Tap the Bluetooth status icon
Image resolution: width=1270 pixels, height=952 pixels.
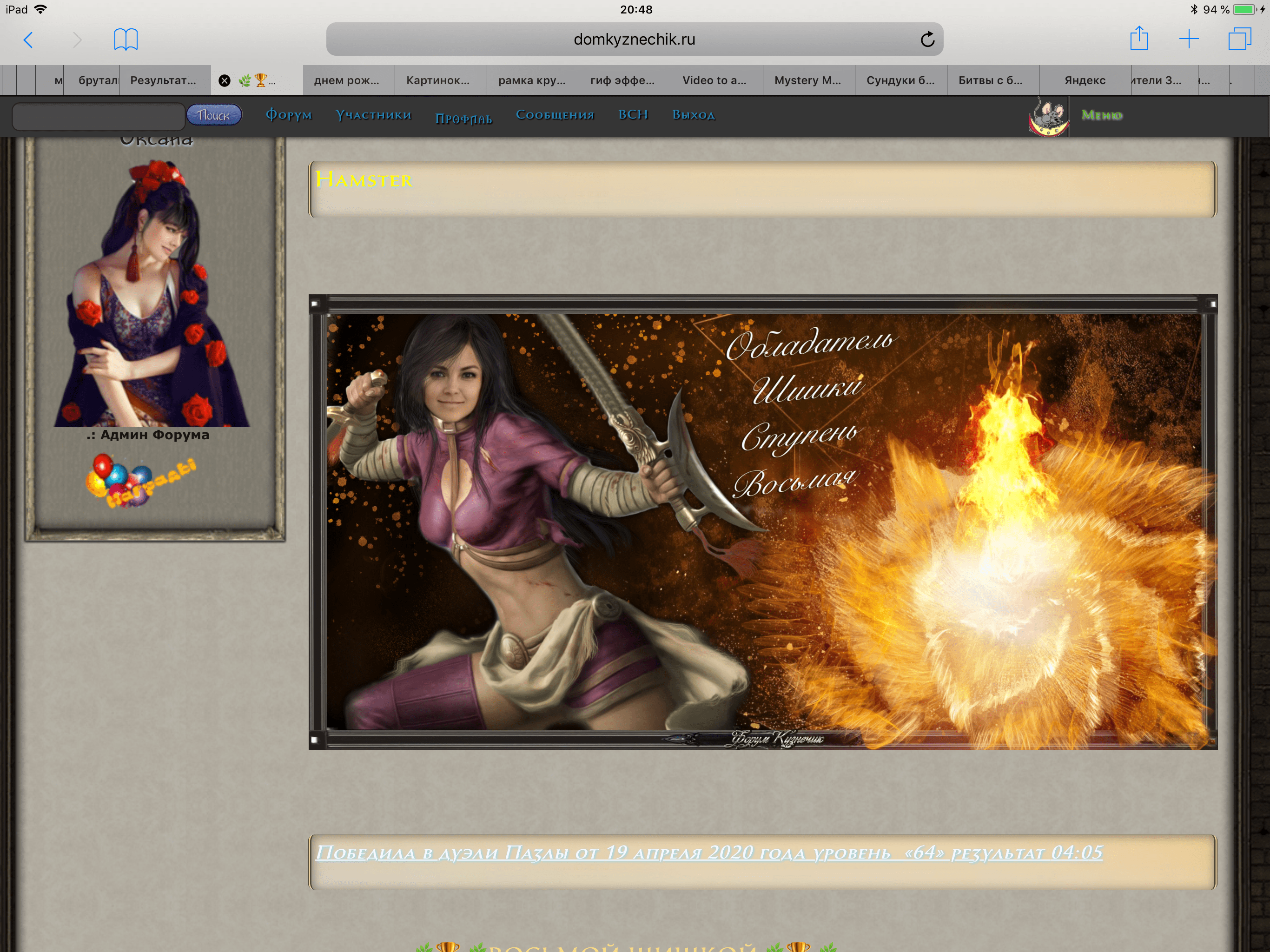tap(1194, 9)
